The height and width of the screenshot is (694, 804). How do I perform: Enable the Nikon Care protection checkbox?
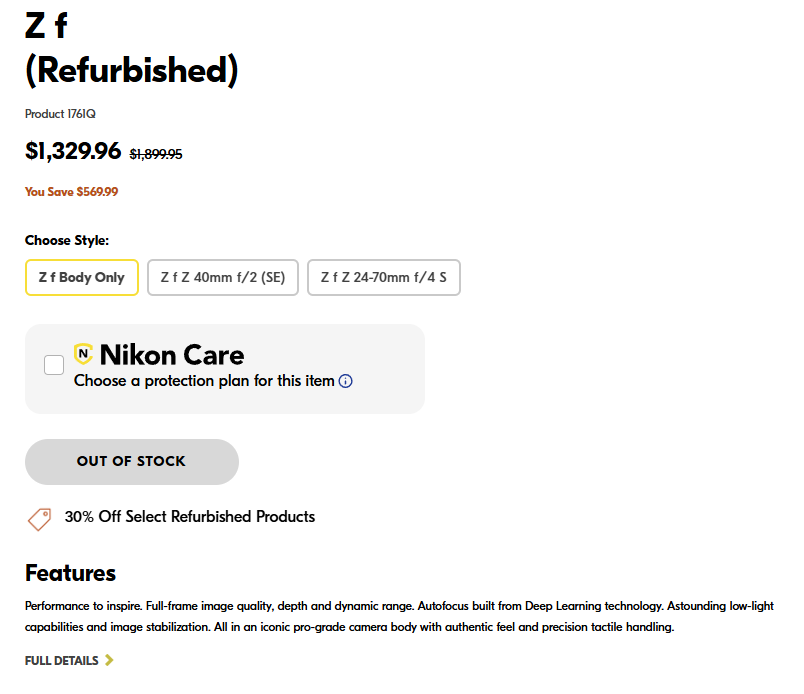(x=54, y=365)
